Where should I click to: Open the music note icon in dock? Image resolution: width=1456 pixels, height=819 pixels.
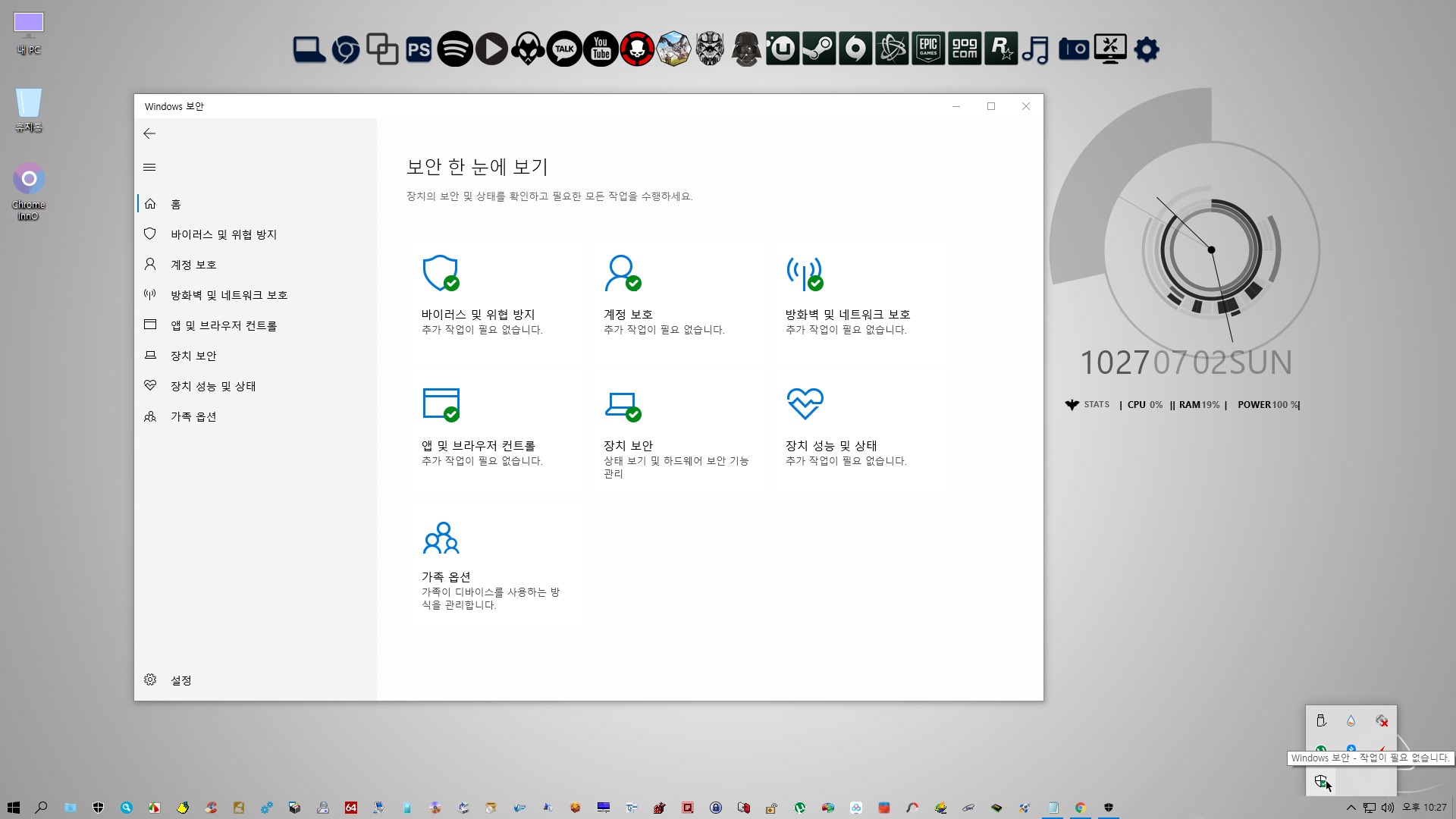(1036, 49)
